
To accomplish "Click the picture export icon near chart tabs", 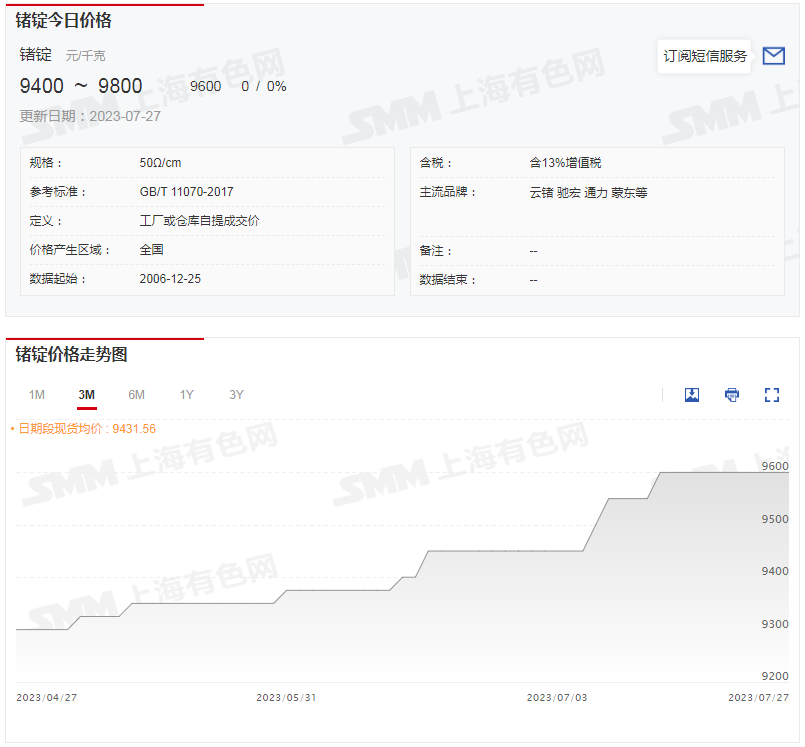I will (691, 395).
